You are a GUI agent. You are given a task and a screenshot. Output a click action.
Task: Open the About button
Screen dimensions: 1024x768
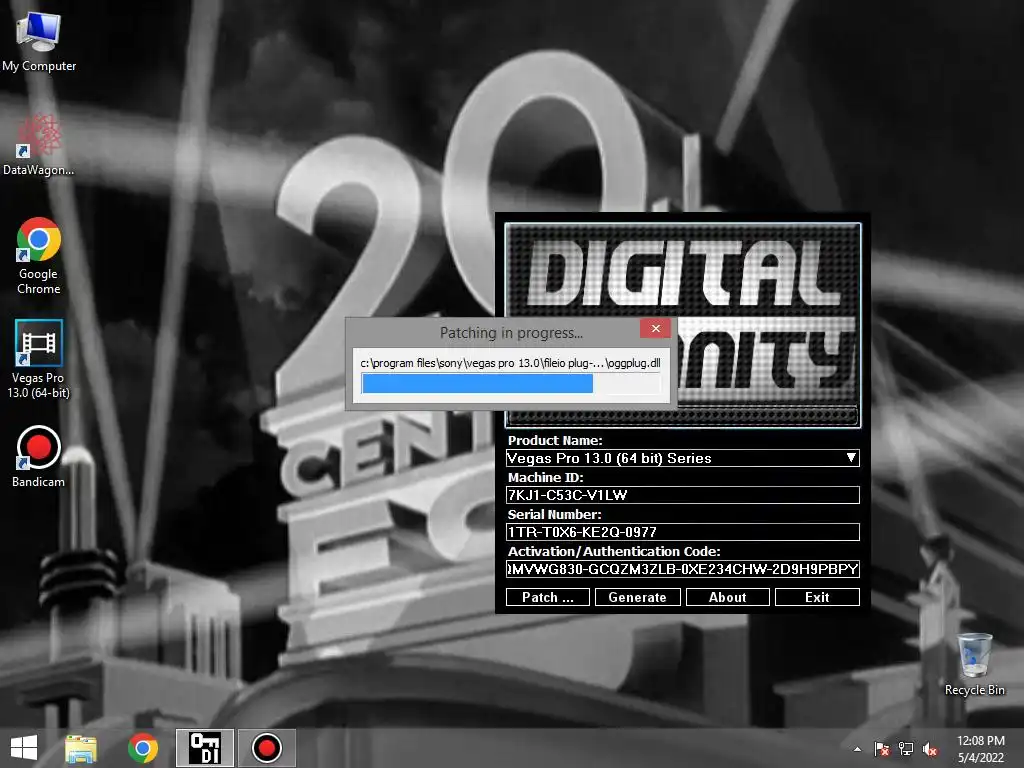728,597
